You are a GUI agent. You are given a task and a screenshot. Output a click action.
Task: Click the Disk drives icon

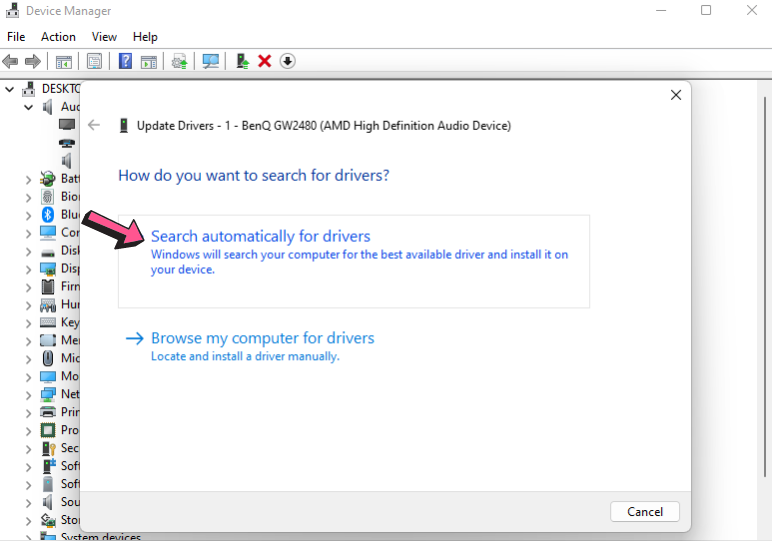48,252
